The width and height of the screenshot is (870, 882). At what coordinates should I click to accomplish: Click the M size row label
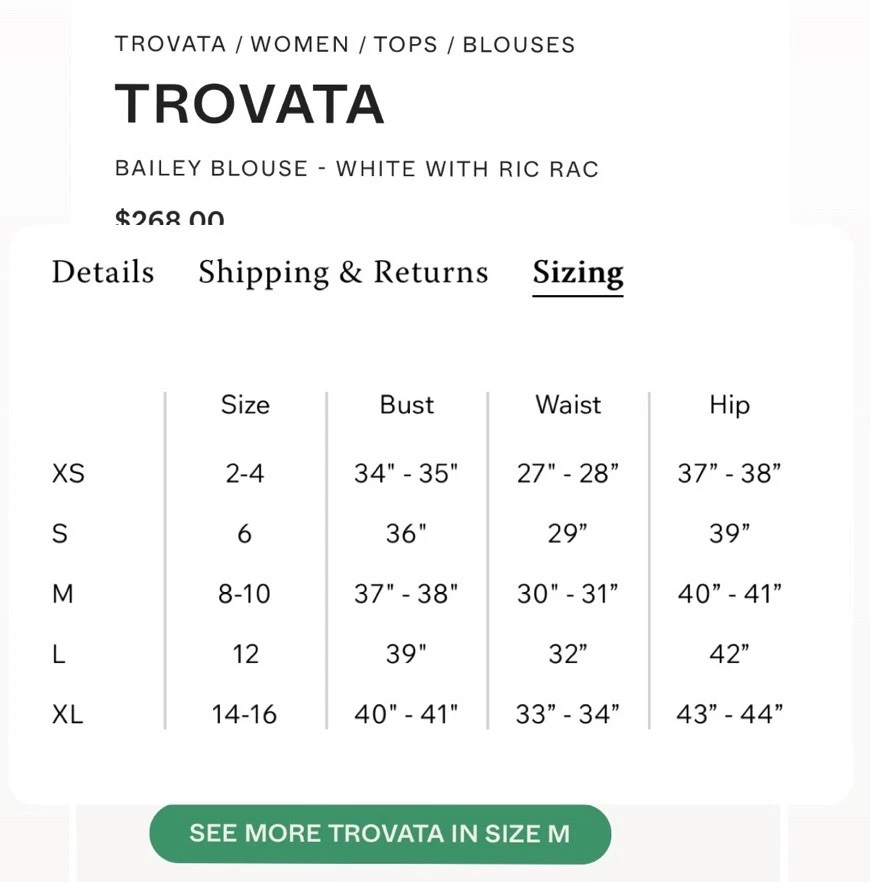coord(62,593)
